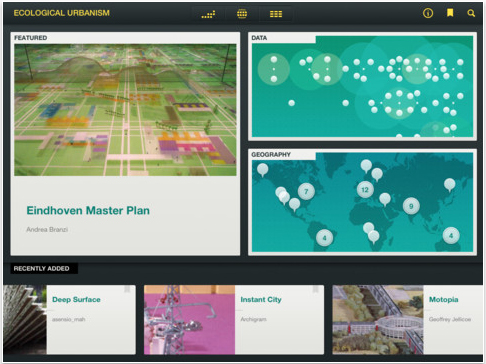The image size is (486, 364).
Task: Select the South America cluster labeled 4
Action: click(x=324, y=238)
